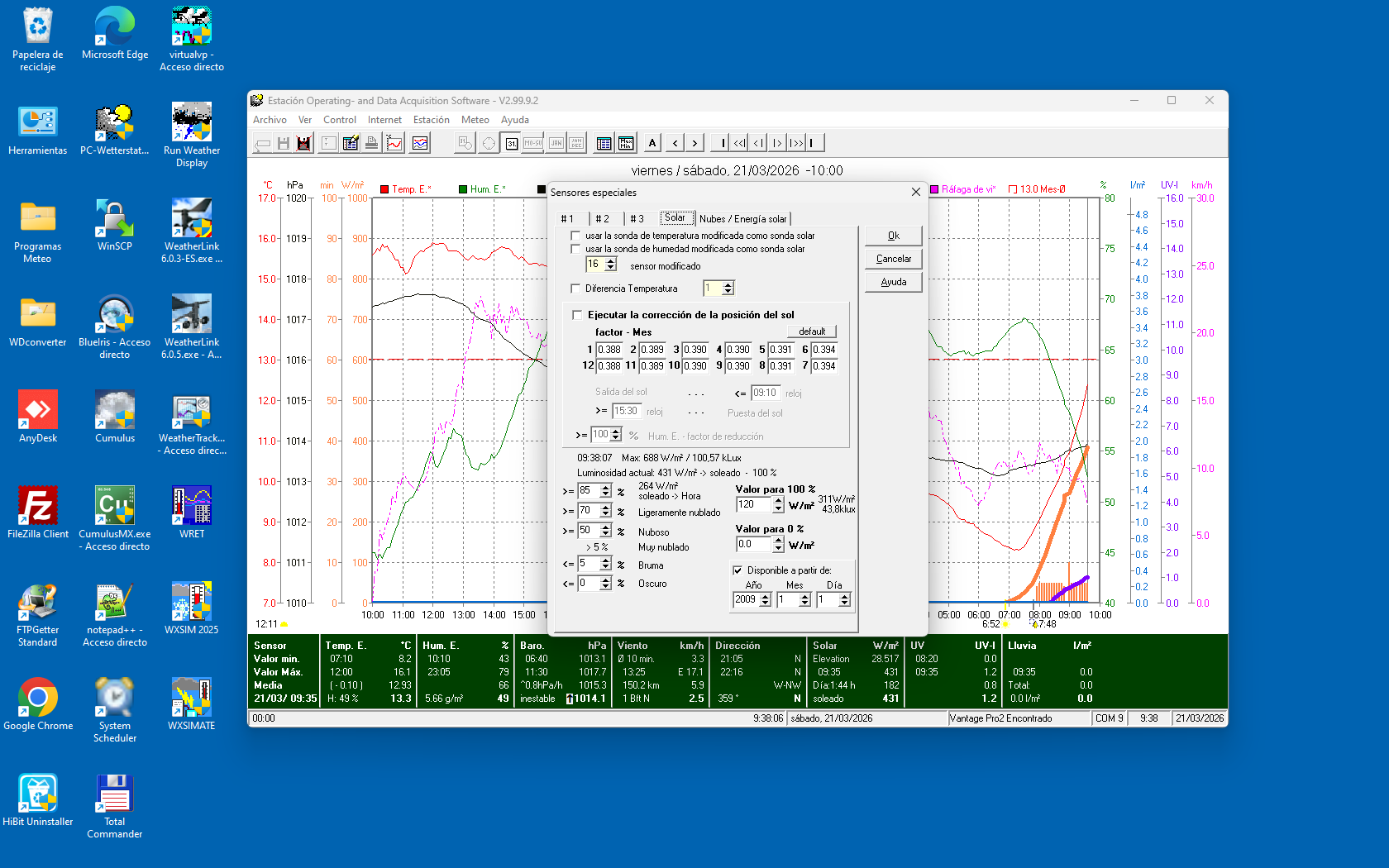The width and height of the screenshot is (1389, 868).
Task: Open the Meteo menu
Action: click(475, 120)
